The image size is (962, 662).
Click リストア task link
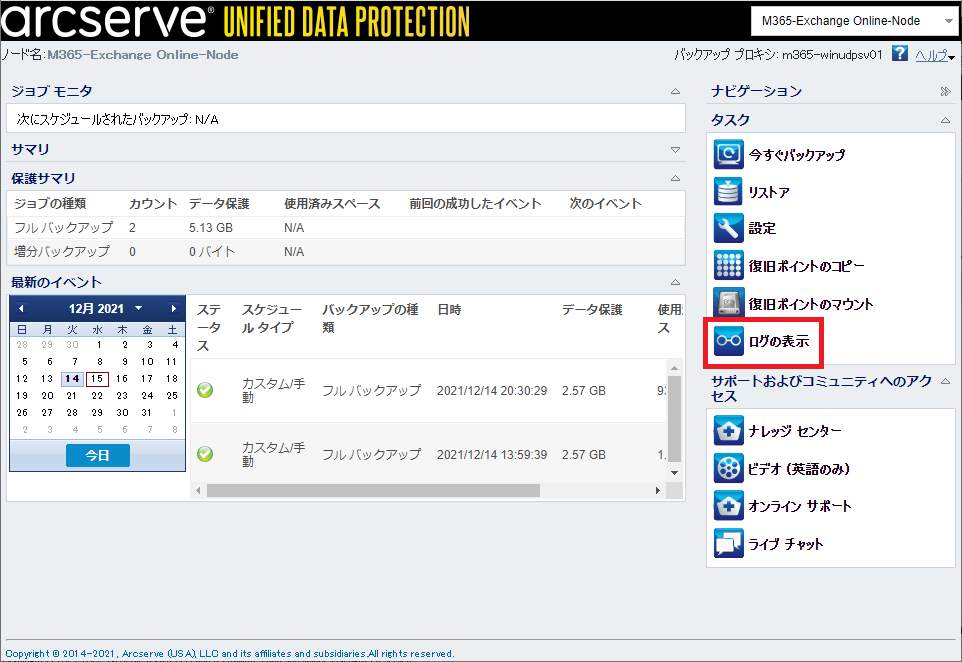pos(769,192)
